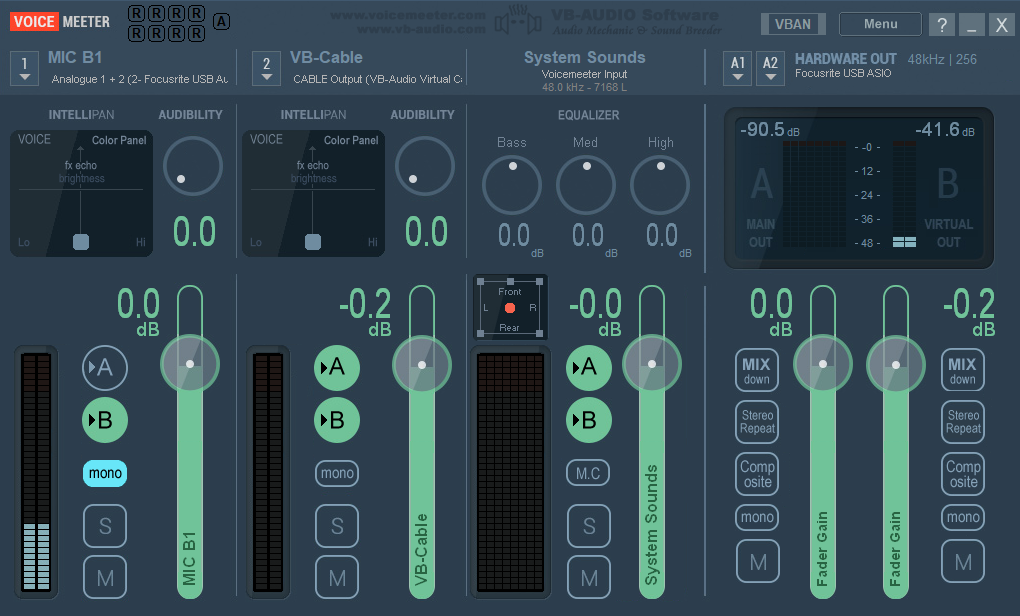Toggle bus A routing on System Sounds
Image resolution: width=1020 pixels, height=616 pixels.
[x=589, y=368]
